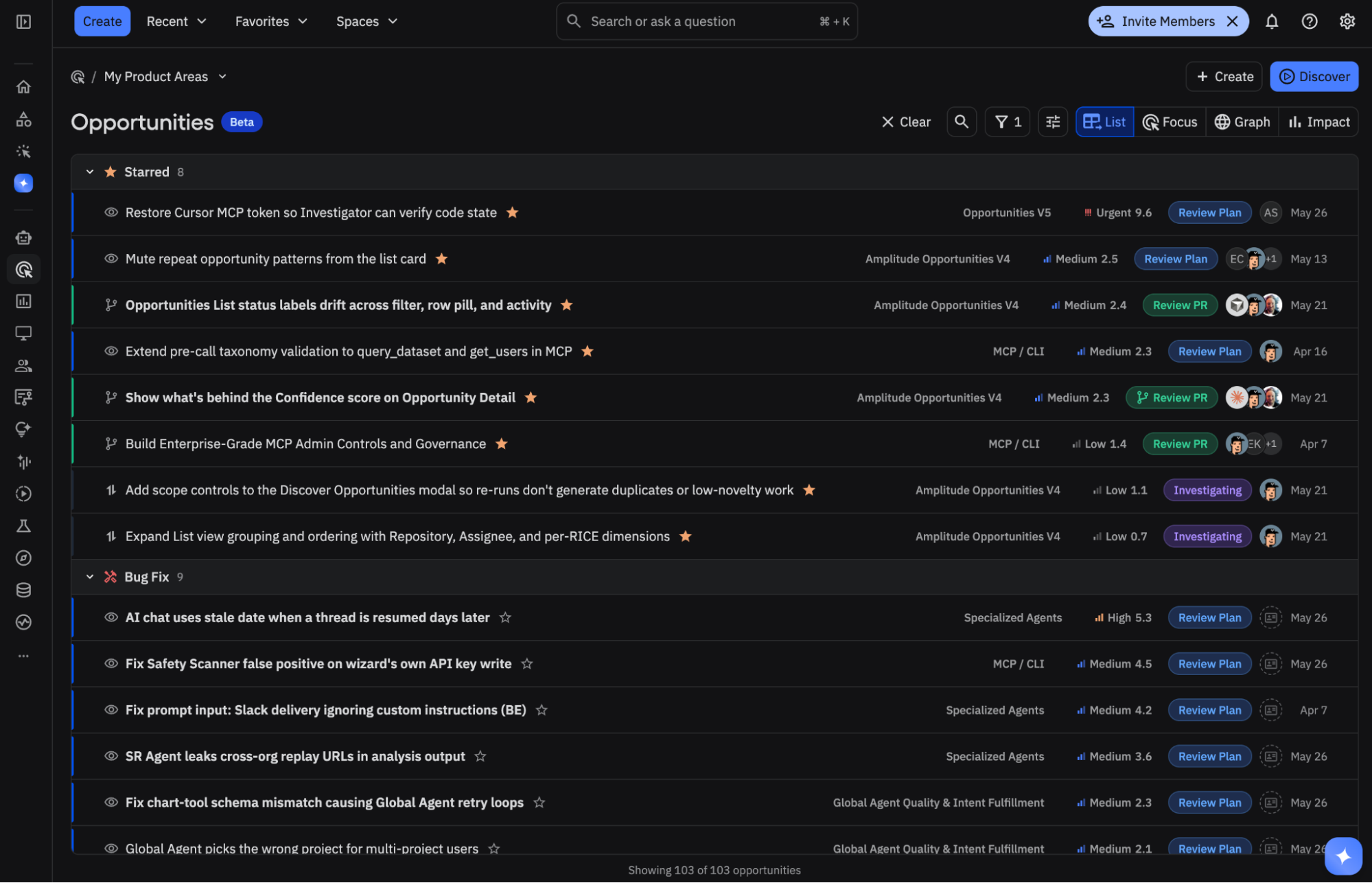Unstar Expand List view grouping row
The height and width of the screenshot is (883, 1372).
point(685,536)
